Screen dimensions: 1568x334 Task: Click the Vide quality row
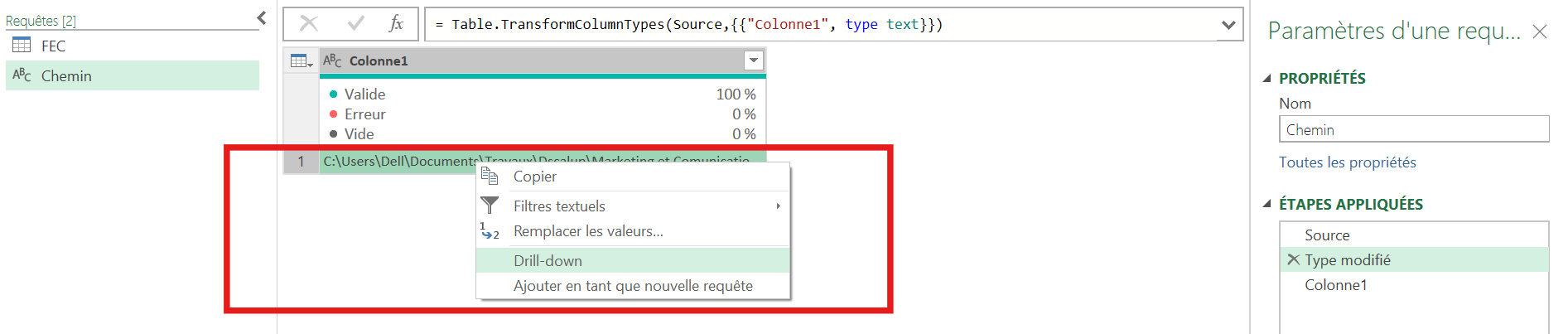[x=543, y=134]
